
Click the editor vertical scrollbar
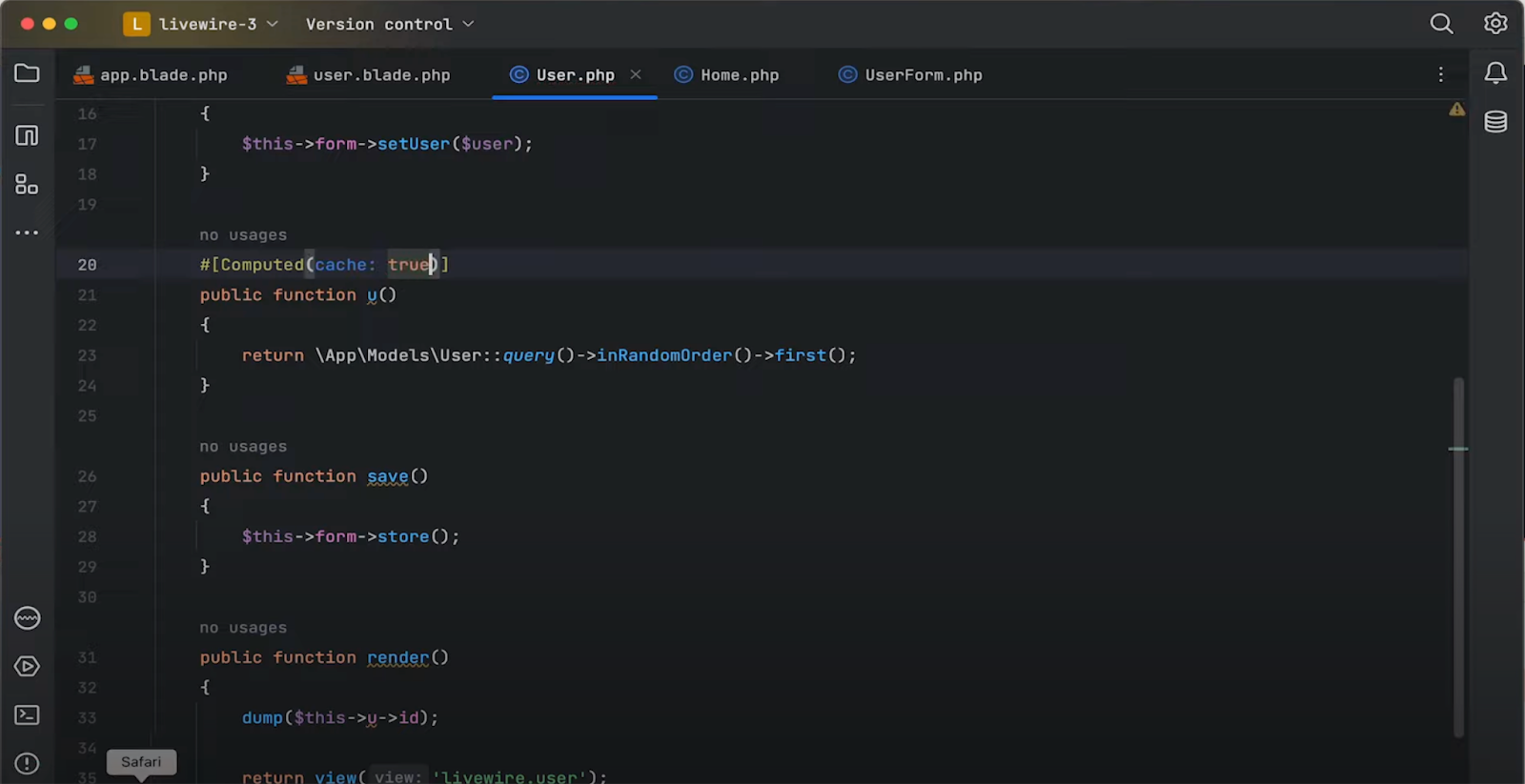click(1458, 557)
